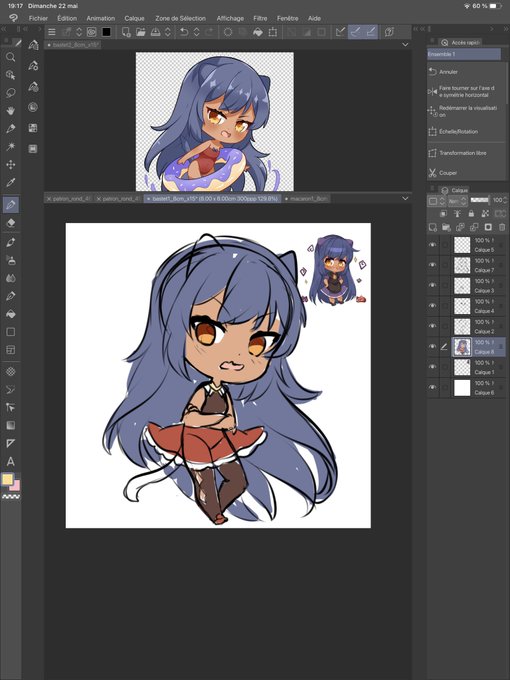The height and width of the screenshot is (680, 510).
Task: Open the Édition menu
Action: click(x=67, y=18)
